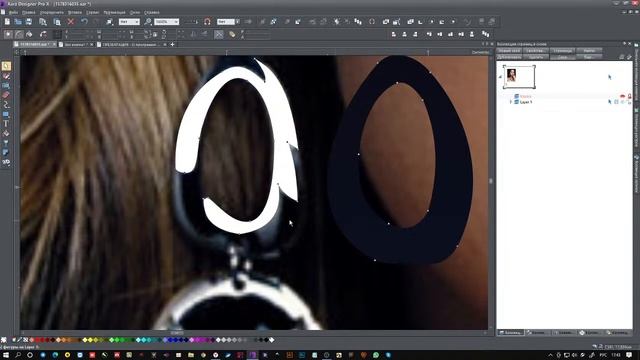Toggle the red eye visibility on top layer
The height and width of the screenshot is (360, 640).
[x=622, y=96]
